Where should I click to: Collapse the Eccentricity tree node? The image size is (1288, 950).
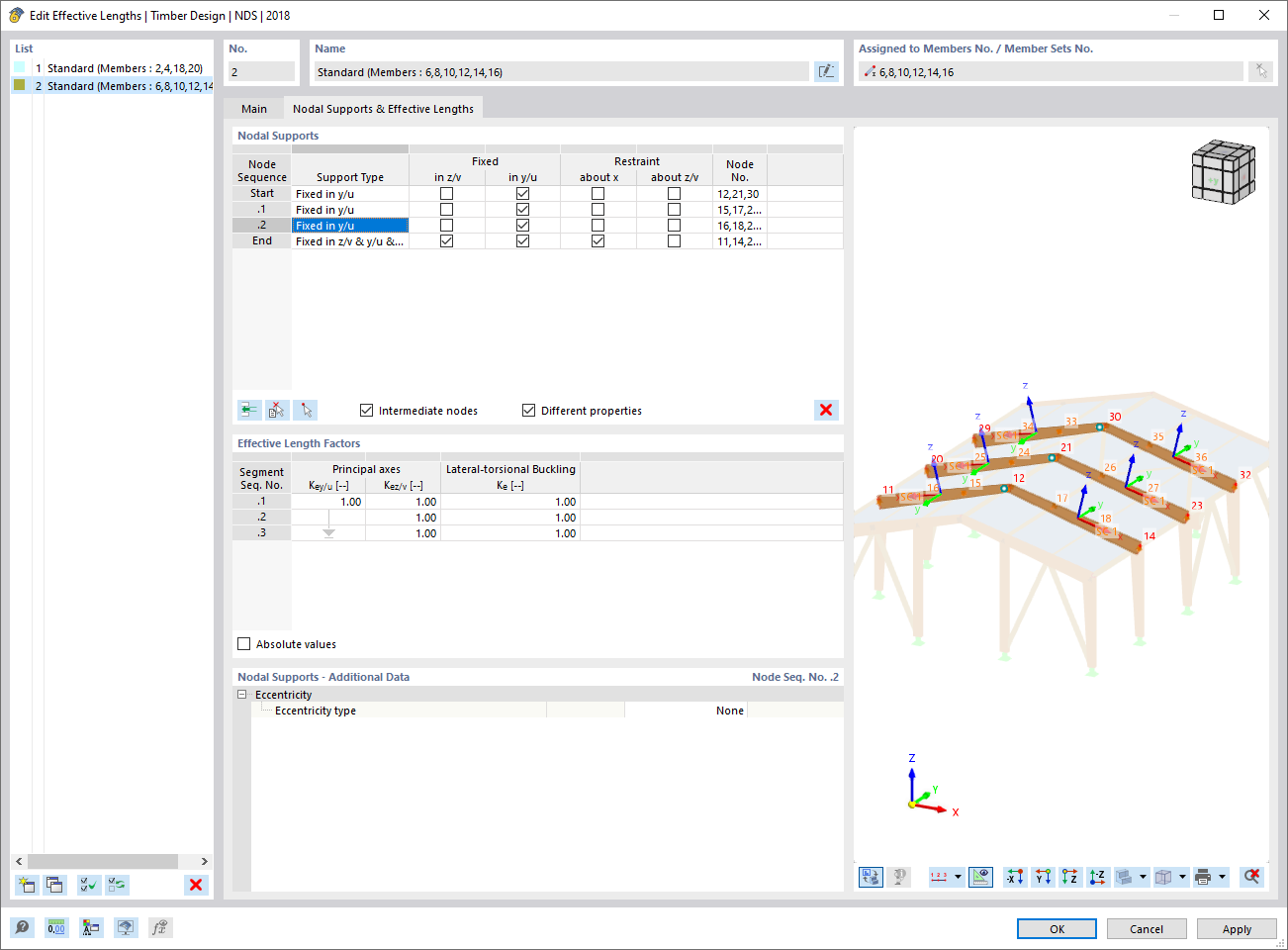[241, 694]
